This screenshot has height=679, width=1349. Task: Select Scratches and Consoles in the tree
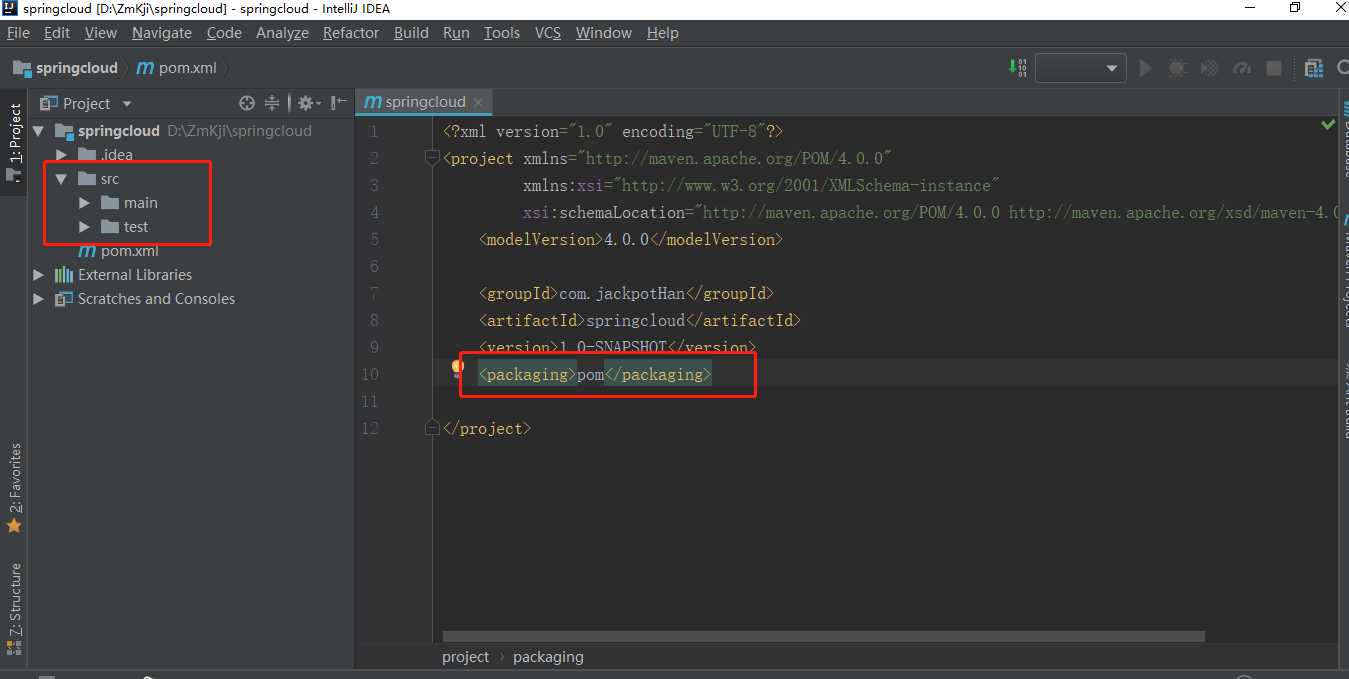(145, 299)
